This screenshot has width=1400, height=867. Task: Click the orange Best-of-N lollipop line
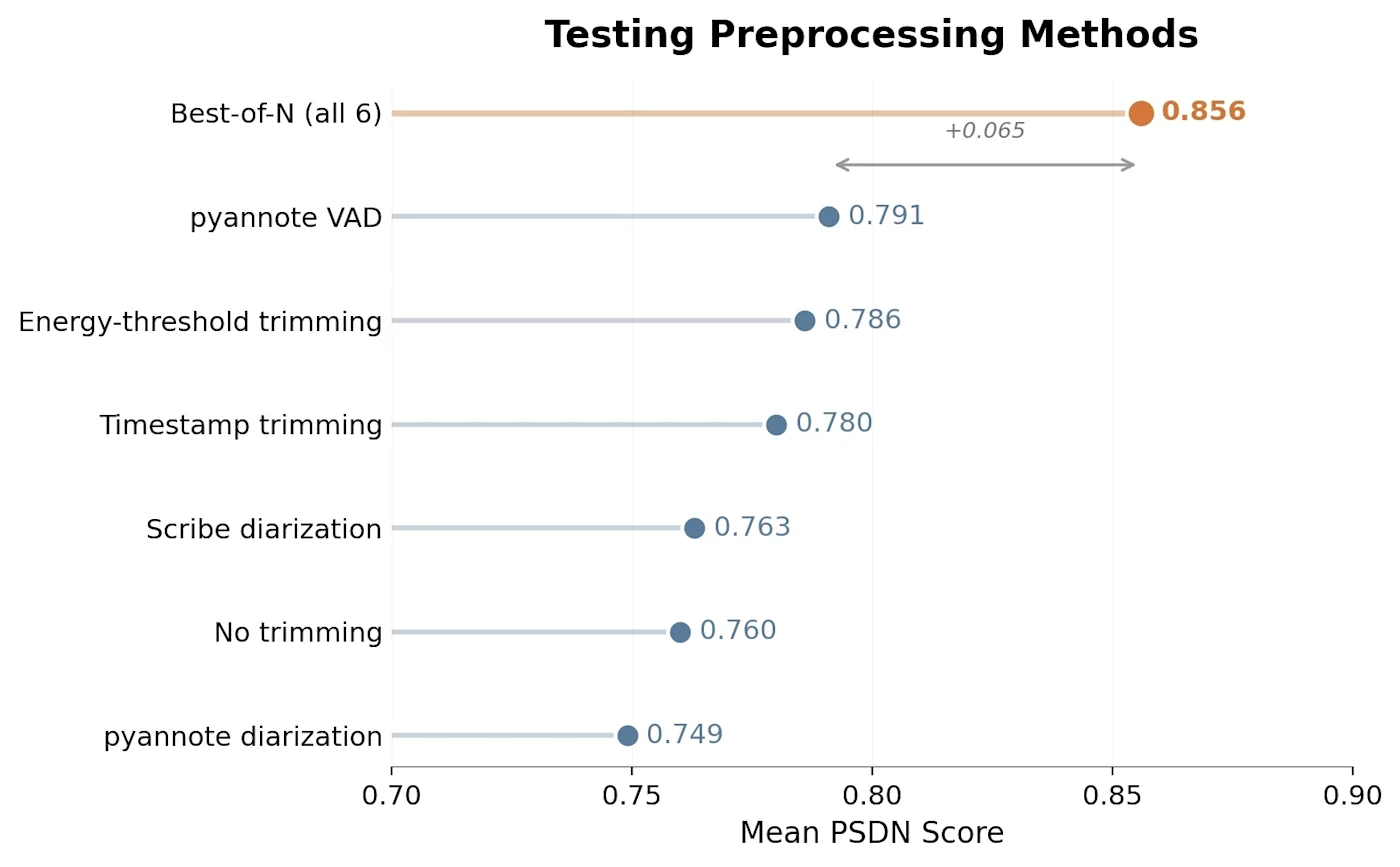(x=759, y=113)
